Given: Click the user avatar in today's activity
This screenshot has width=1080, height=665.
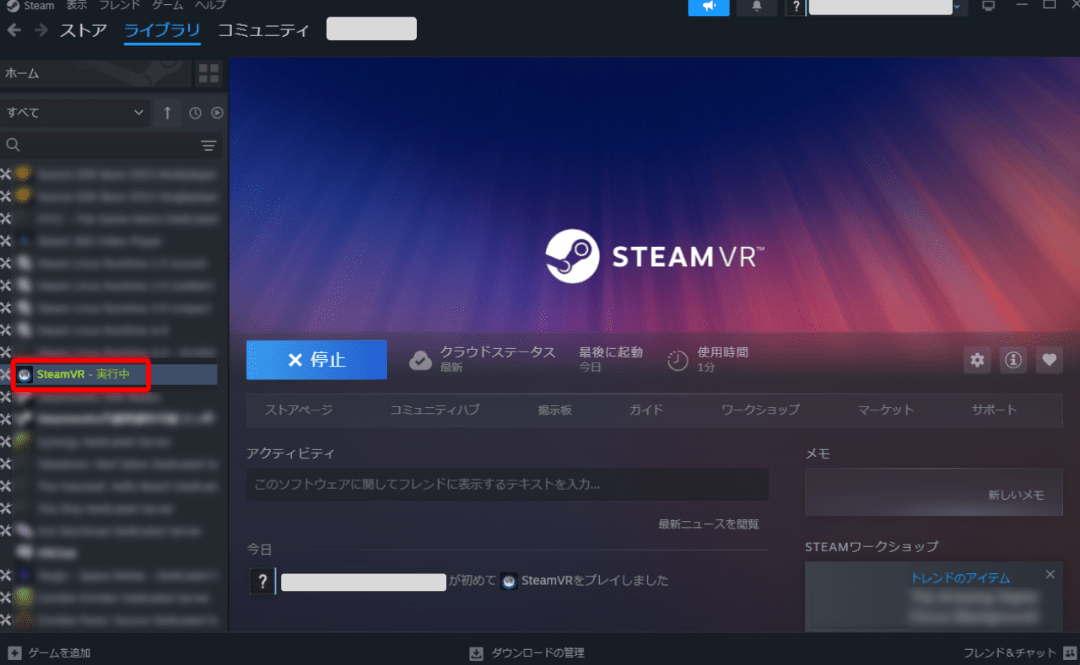Looking at the screenshot, I should click(x=262, y=581).
